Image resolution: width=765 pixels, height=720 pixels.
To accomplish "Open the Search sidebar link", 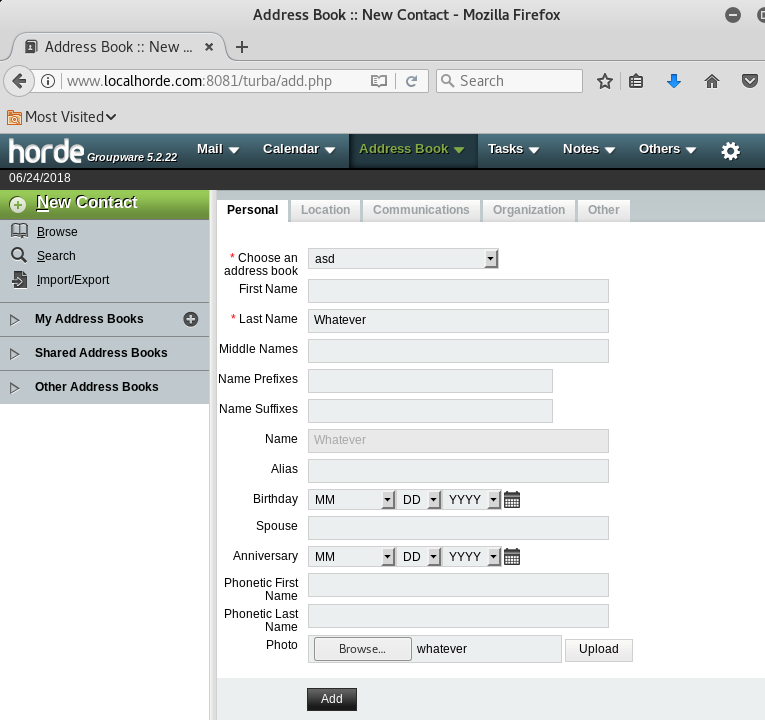I will pos(56,256).
